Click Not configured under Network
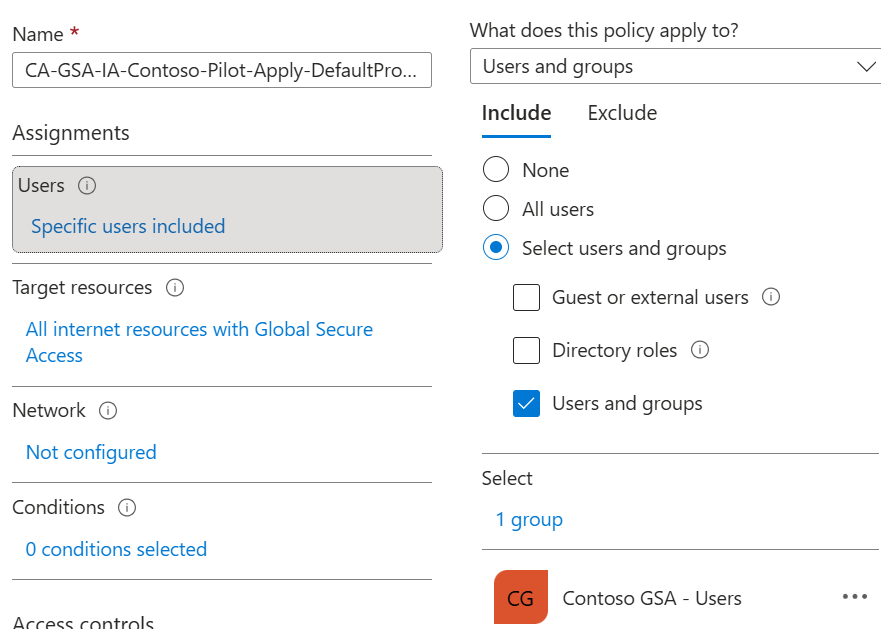 (91, 452)
